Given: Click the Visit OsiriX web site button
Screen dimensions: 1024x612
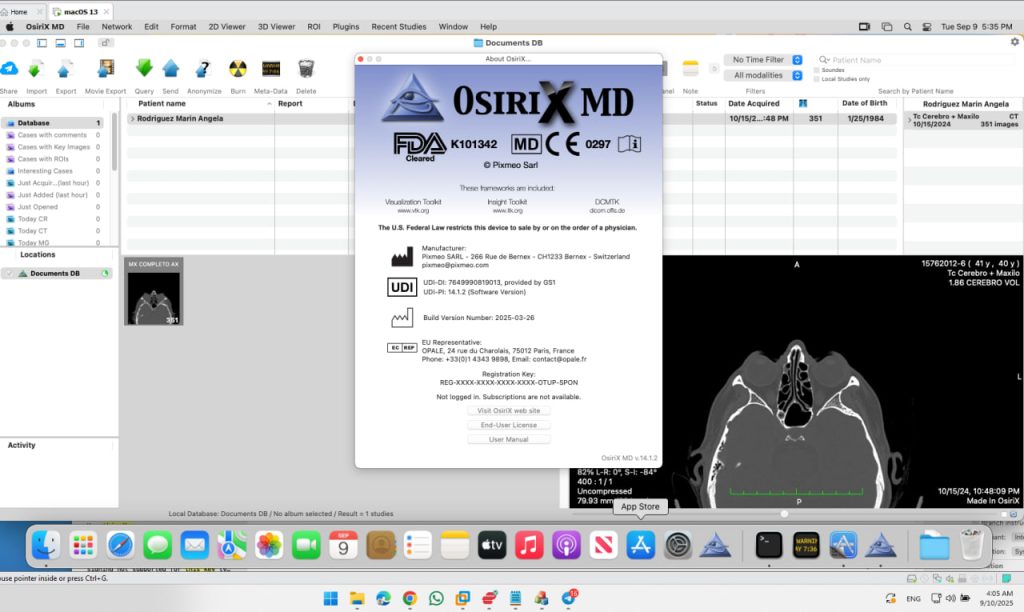Looking at the screenshot, I should 509,410.
